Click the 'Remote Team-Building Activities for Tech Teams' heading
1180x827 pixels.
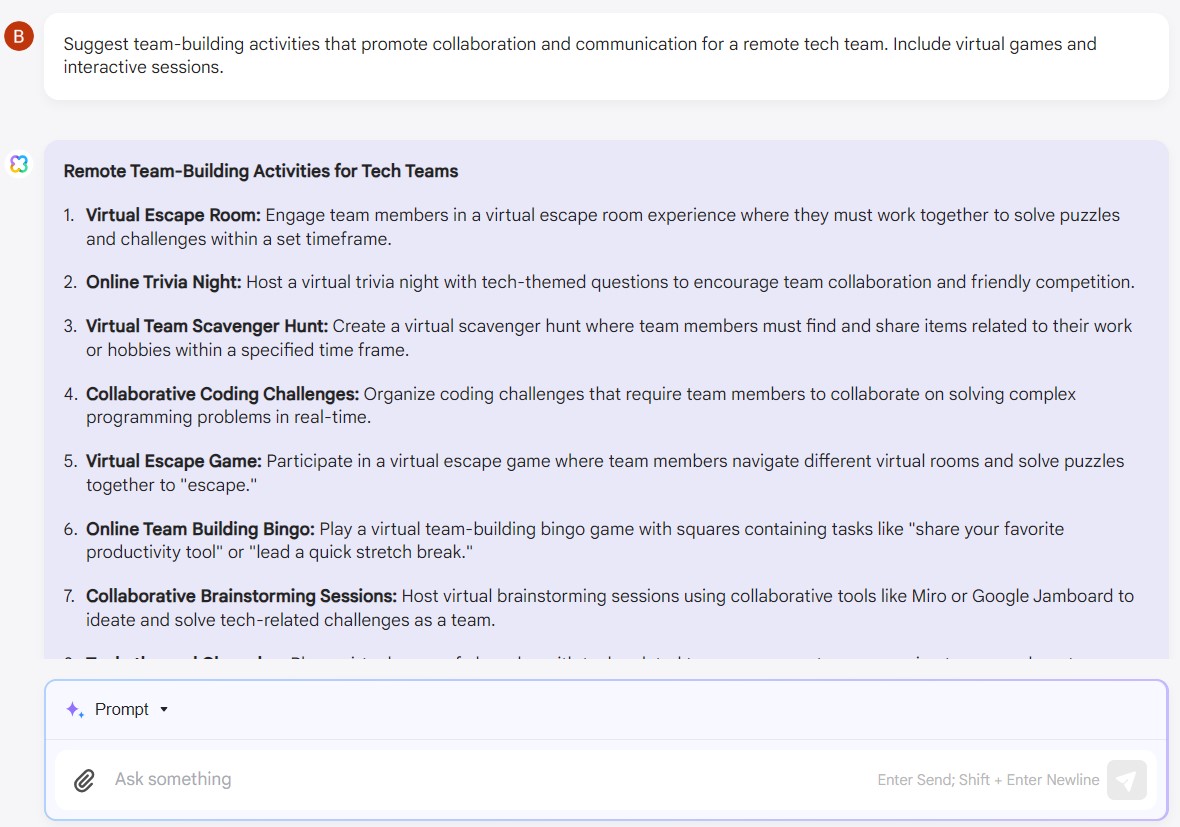(260, 171)
